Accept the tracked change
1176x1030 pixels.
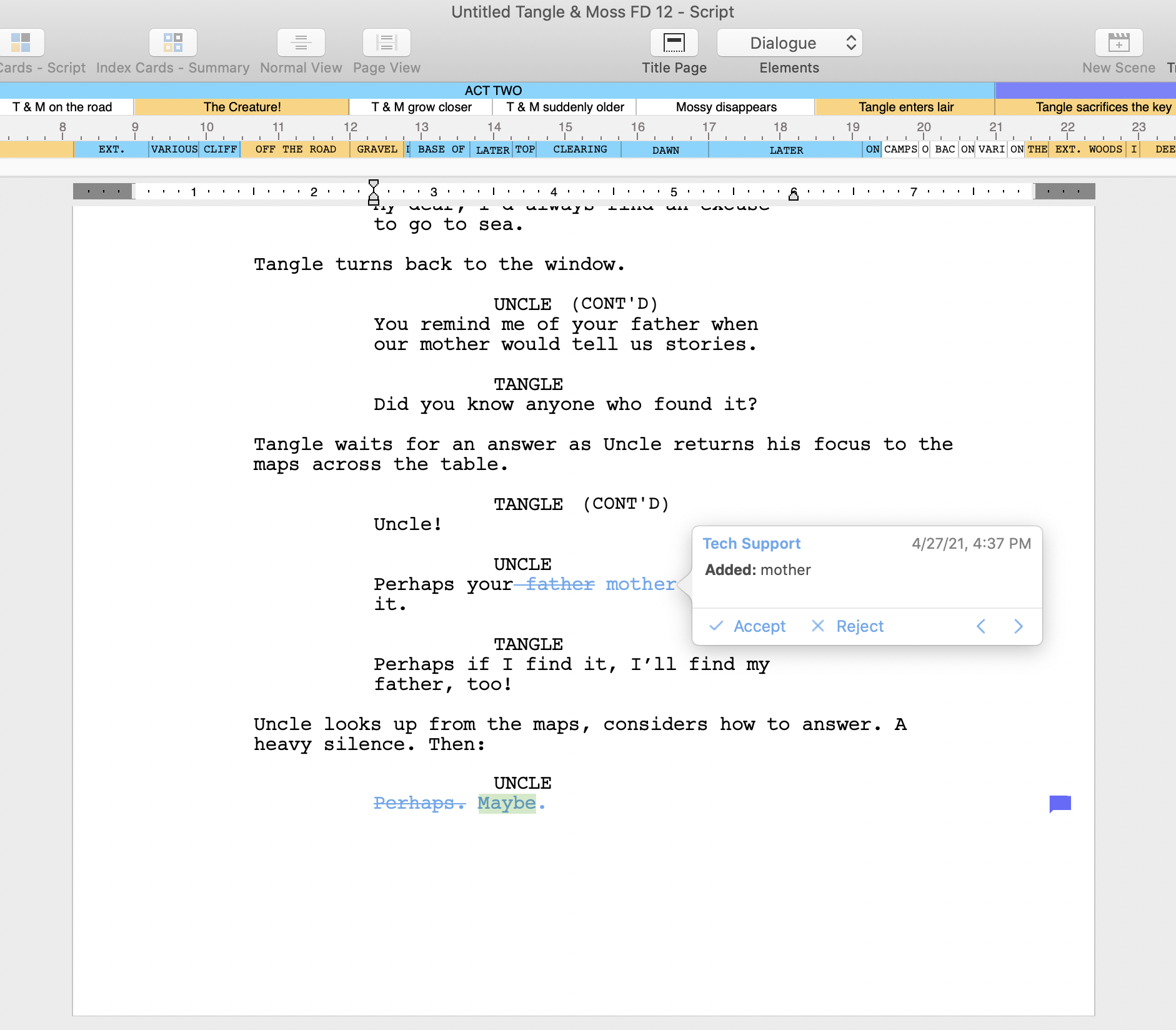tap(747, 626)
